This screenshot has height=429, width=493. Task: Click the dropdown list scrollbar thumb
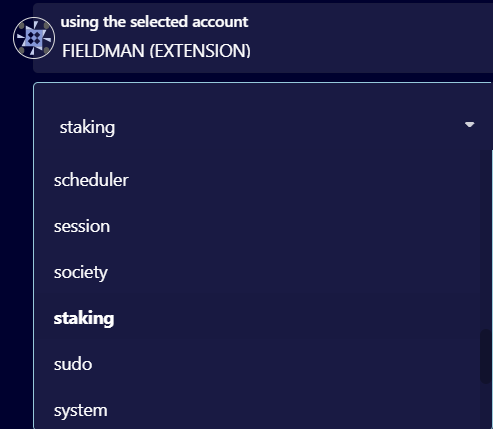point(485,356)
